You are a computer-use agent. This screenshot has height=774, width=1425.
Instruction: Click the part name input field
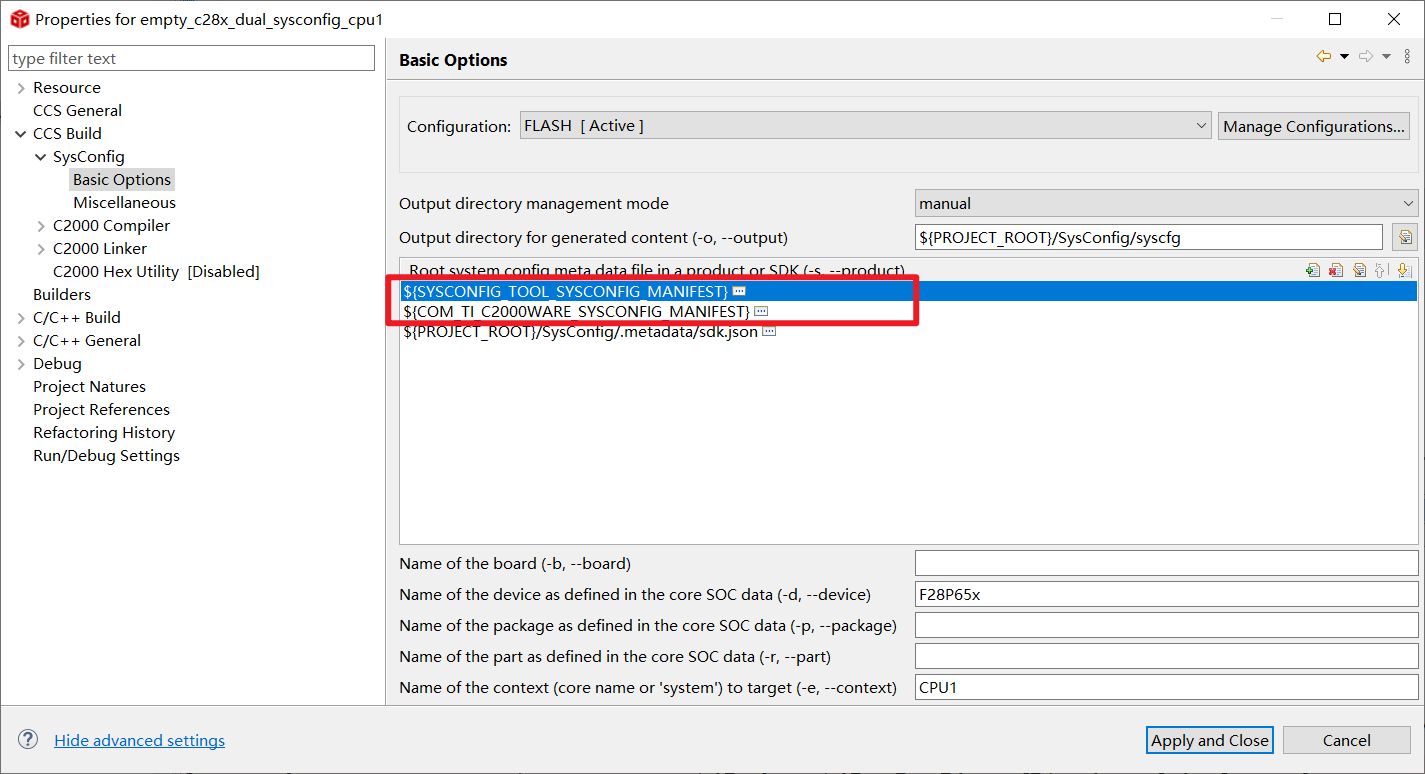coord(1167,656)
